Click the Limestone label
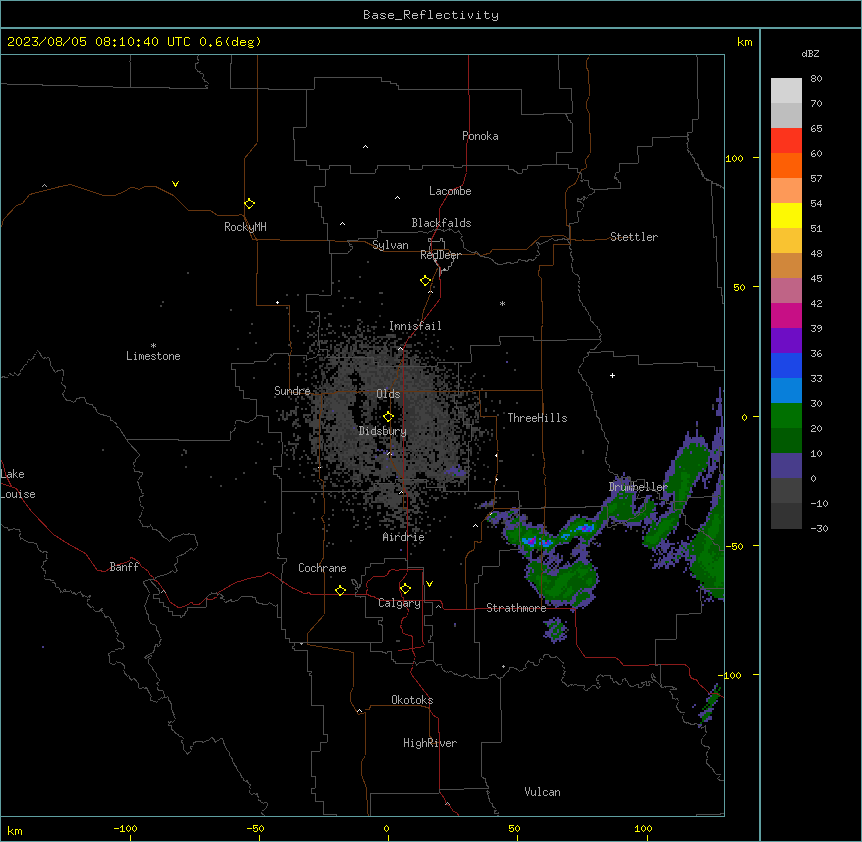Screen dimensions: 862x842 pos(153,356)
